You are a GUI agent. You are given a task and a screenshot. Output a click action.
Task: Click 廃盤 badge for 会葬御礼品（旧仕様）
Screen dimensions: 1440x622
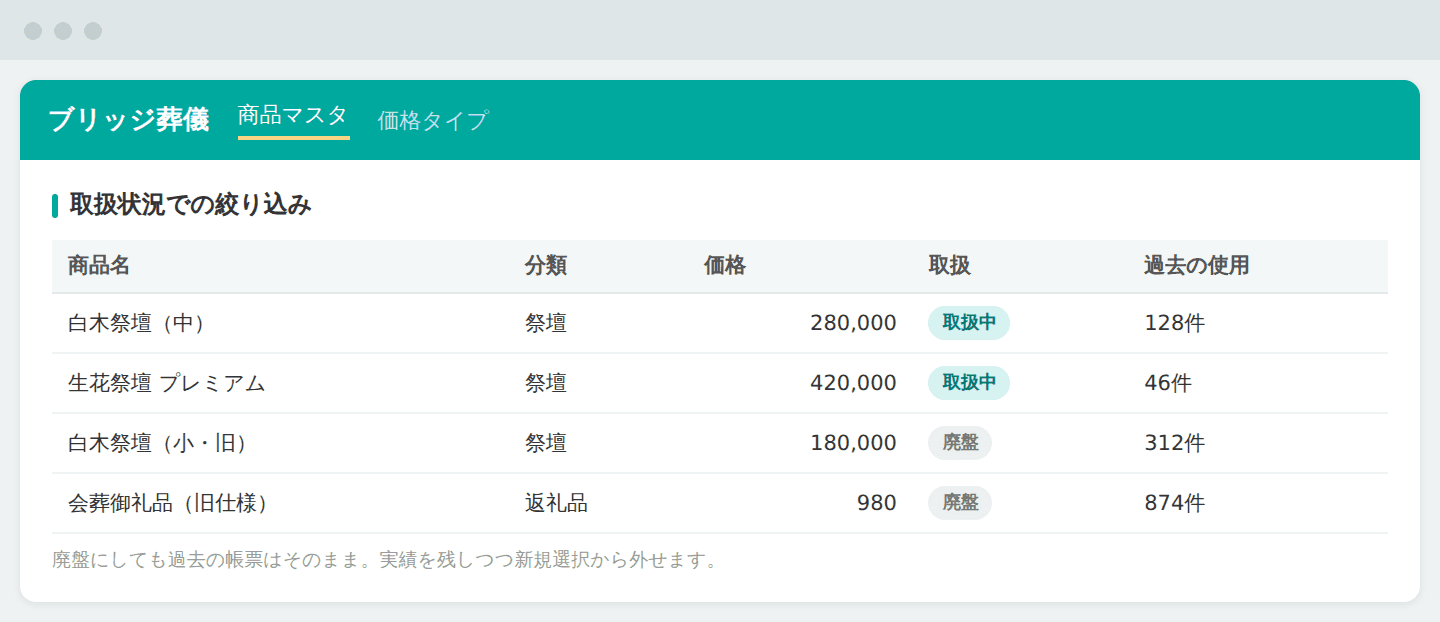[960, 503]
